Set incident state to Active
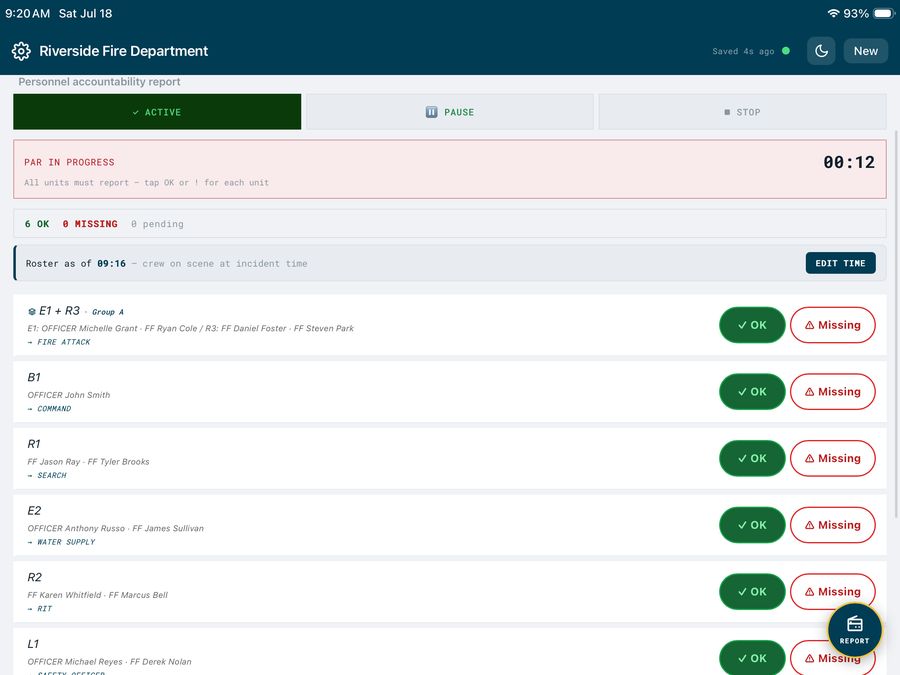Screen dimensions: 900x675 pyautogui.click(x=157, y=112)
